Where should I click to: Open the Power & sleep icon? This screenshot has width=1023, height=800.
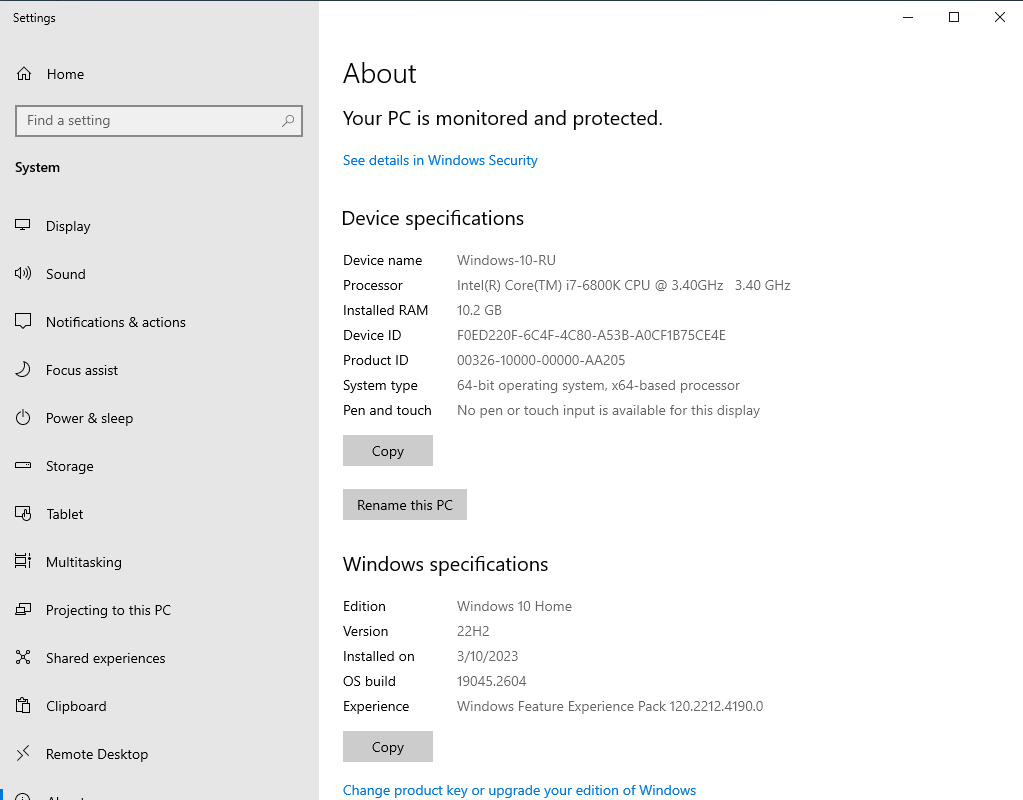[23, 418]
